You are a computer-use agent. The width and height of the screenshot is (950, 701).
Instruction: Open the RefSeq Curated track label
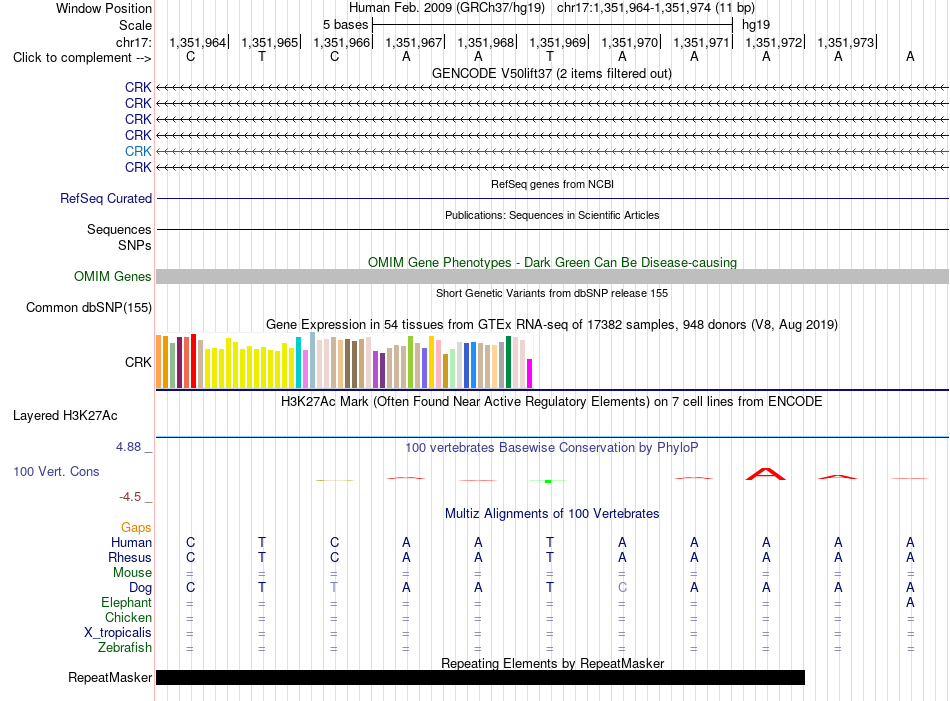point(106,198)
